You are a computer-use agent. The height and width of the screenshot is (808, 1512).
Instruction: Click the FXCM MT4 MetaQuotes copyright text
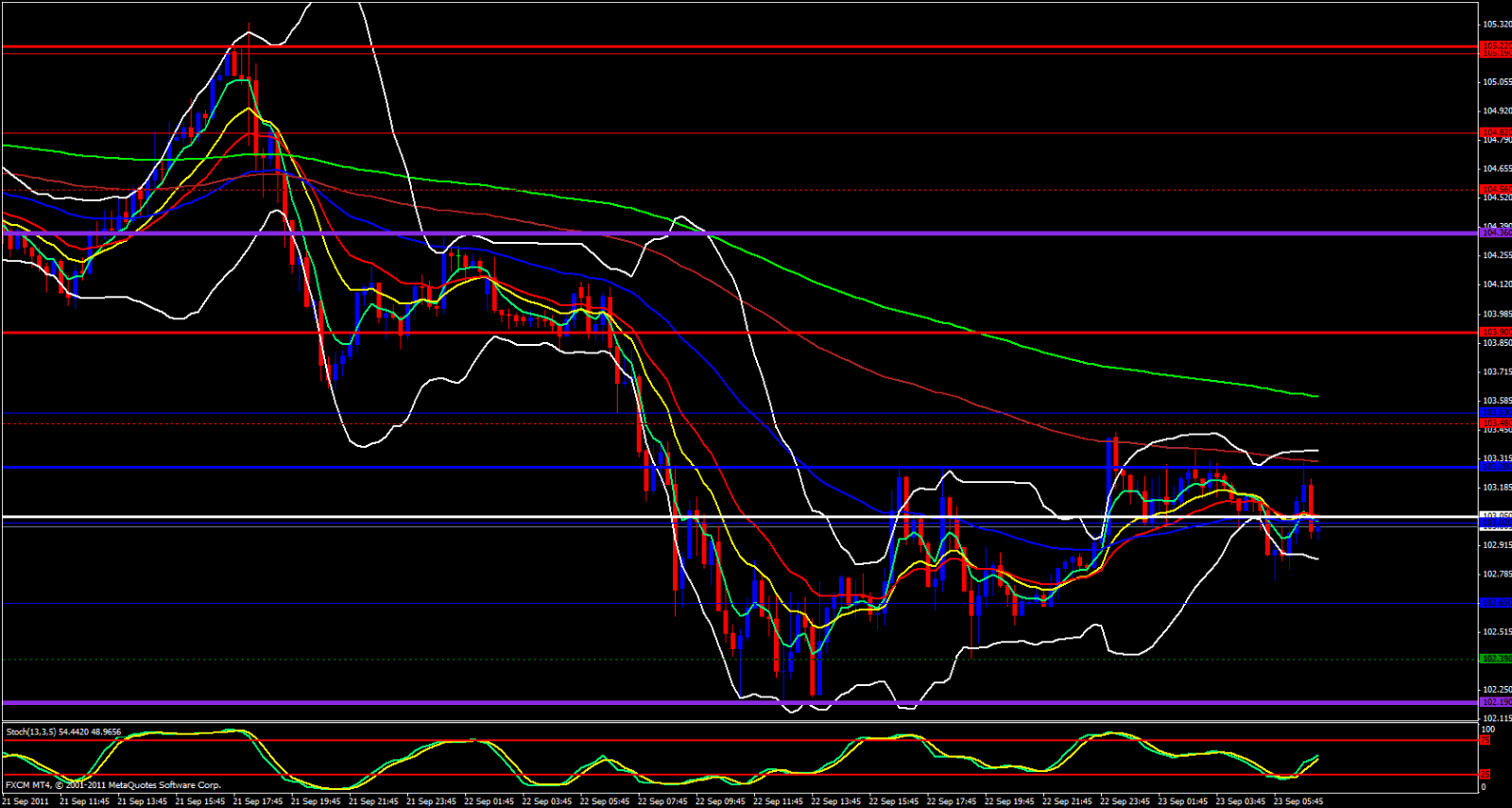113,784
